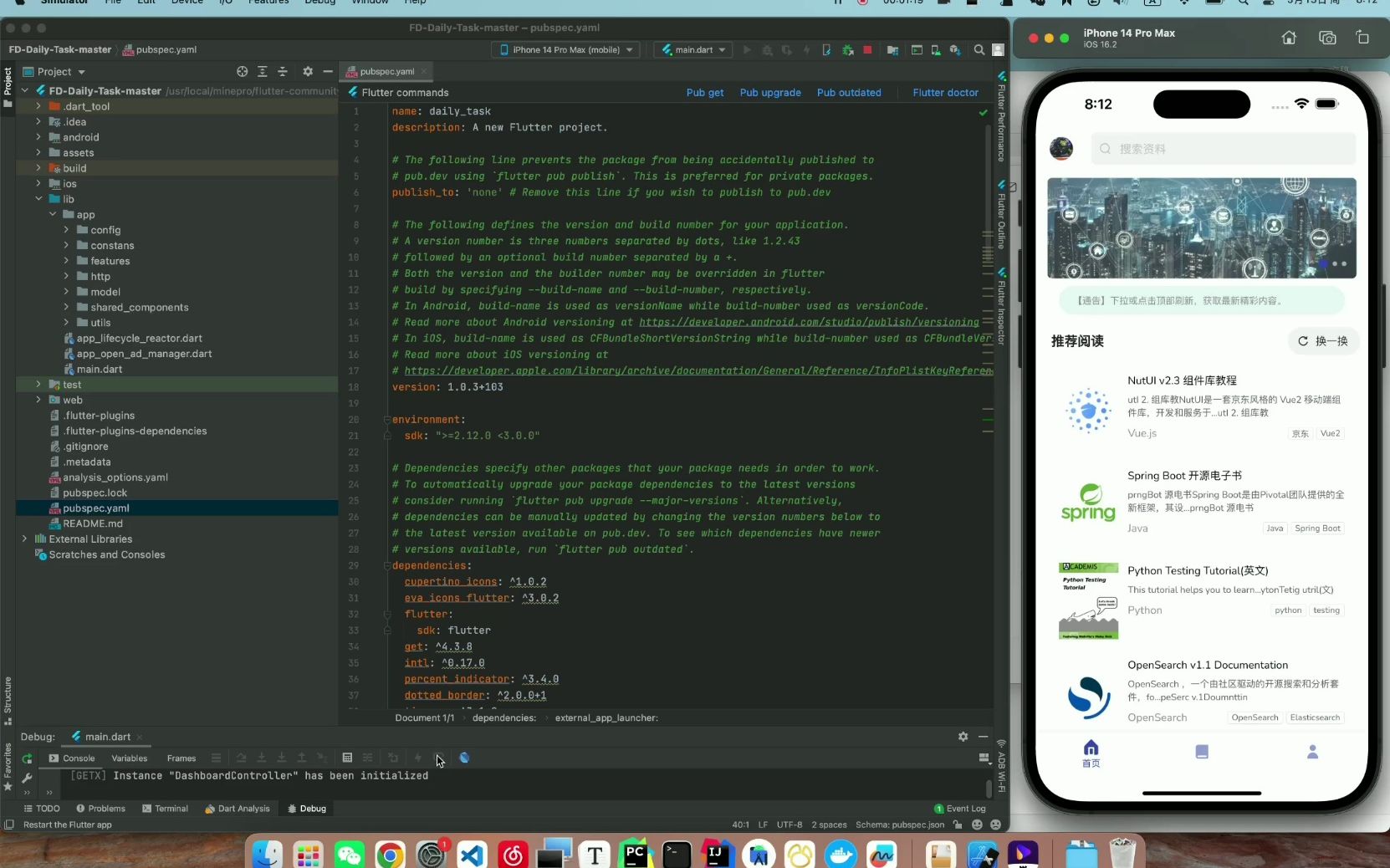Viewport: 1390px width, 868px height.
Task: Click Simulator Home button icon
Action: point(1289,38)
